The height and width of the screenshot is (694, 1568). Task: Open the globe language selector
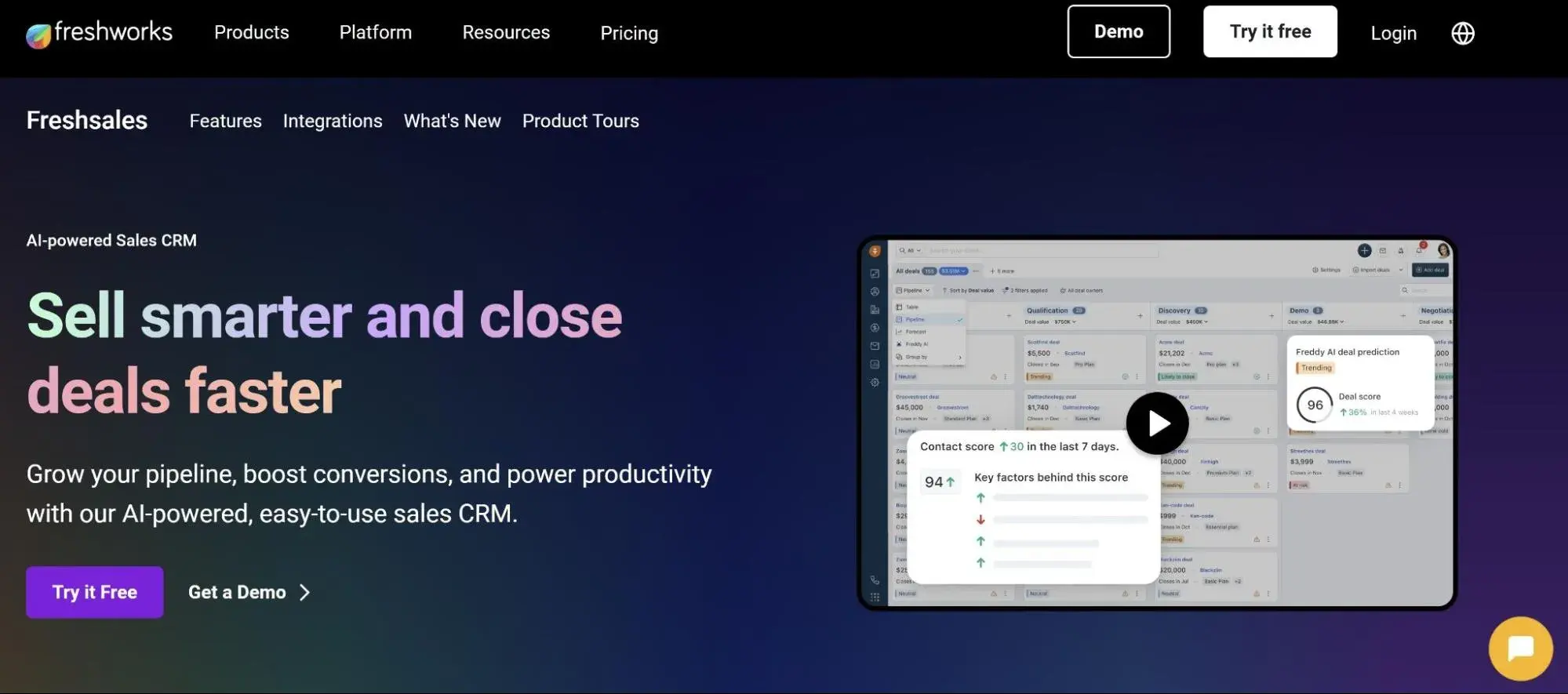1462,33
